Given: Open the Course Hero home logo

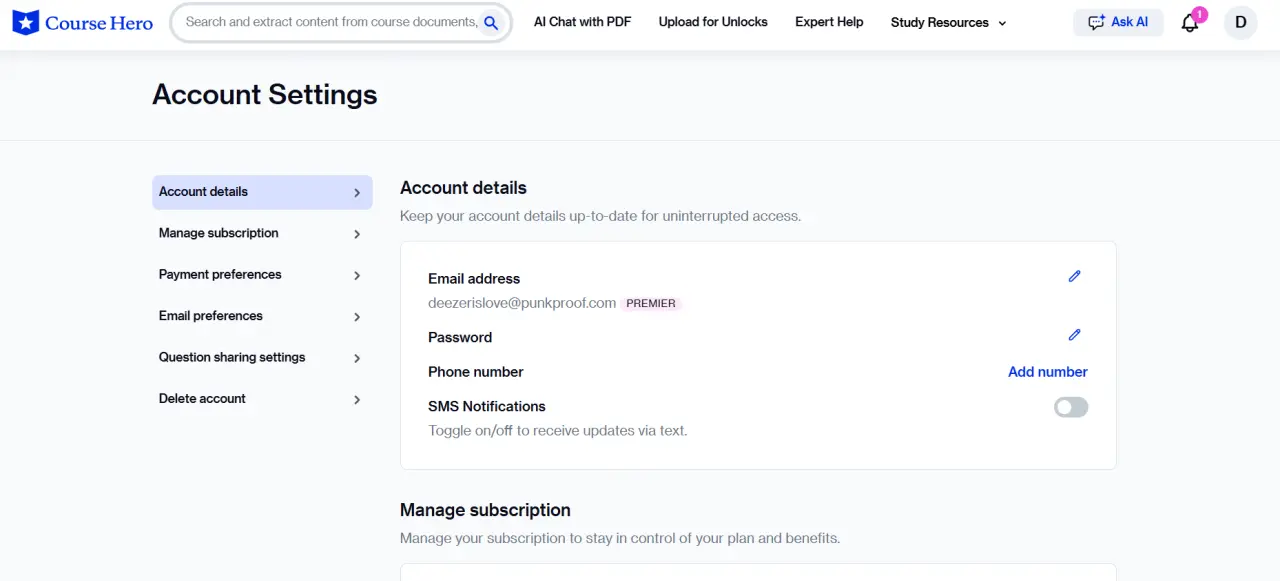Looking at the screenshot, I should (x=83, y=22).
